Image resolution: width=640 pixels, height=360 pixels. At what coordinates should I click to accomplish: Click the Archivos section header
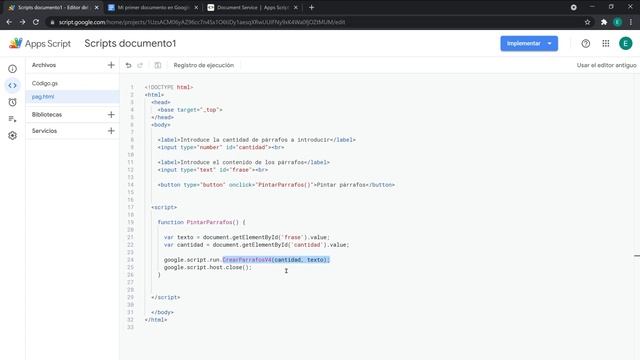(x=44, y=65)
